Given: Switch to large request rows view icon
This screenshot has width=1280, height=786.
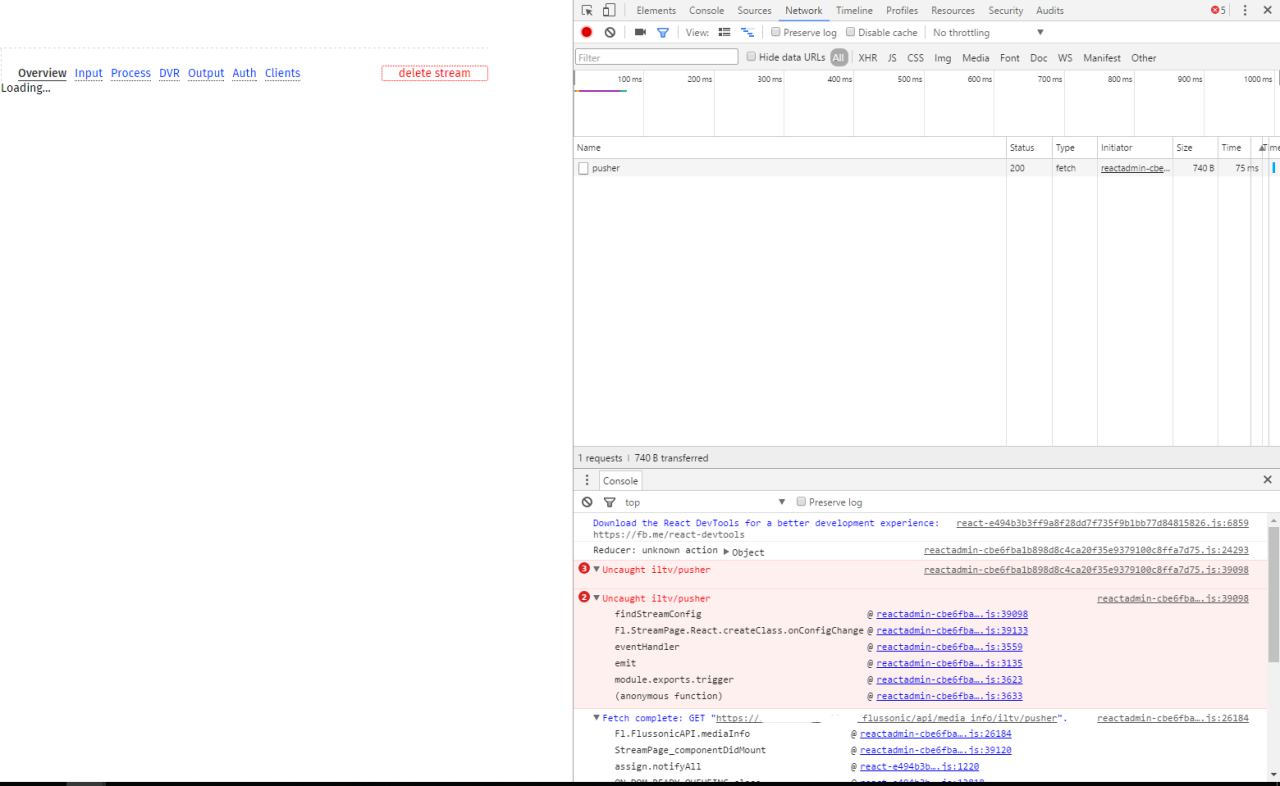Looking at the screenshot, I should 725,32.
